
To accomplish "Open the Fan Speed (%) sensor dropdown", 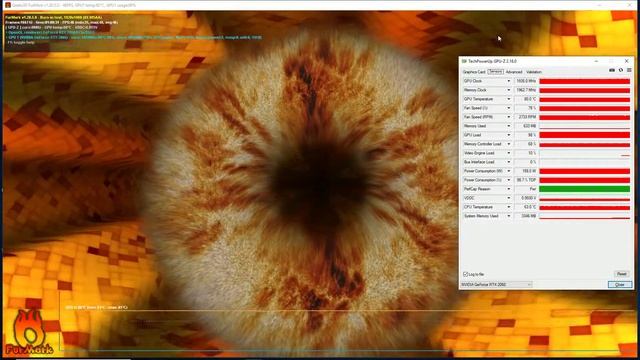I will point(509,108).
